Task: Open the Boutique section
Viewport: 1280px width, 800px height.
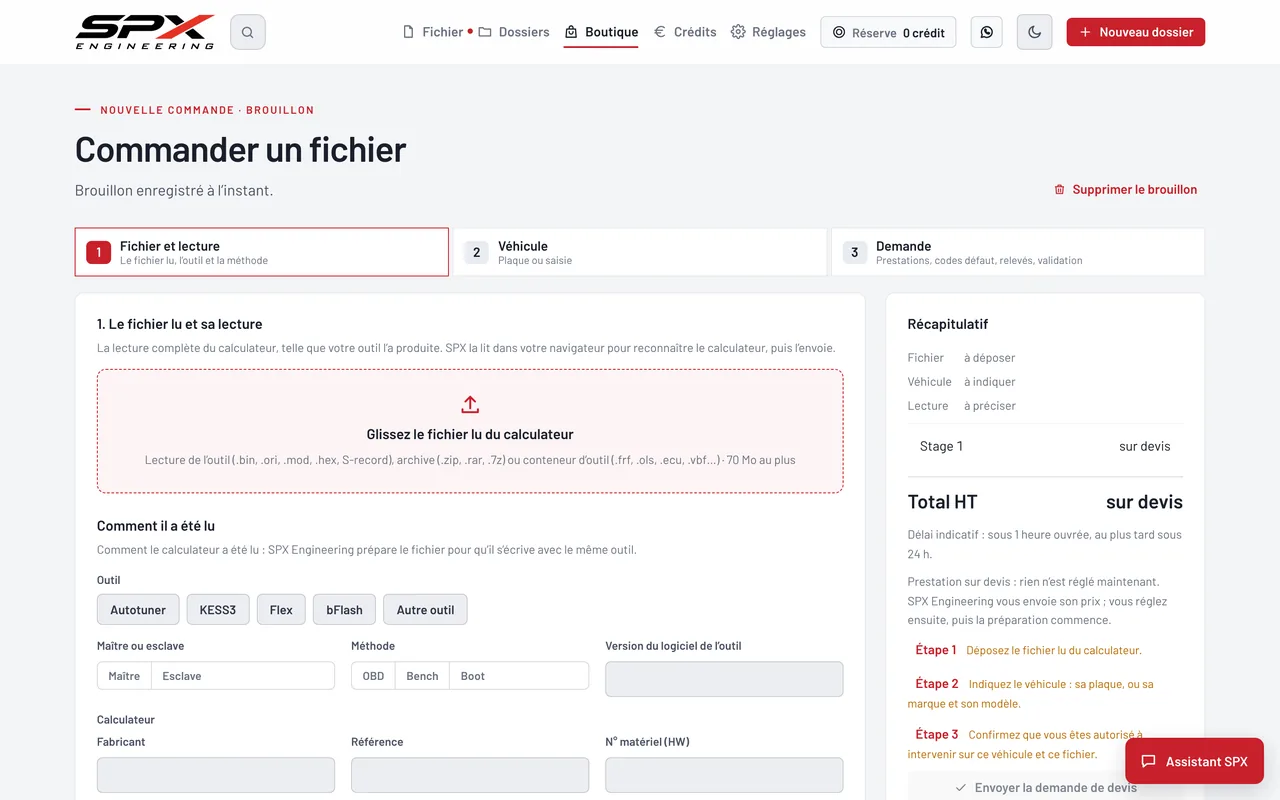Action: click(601, 32)
